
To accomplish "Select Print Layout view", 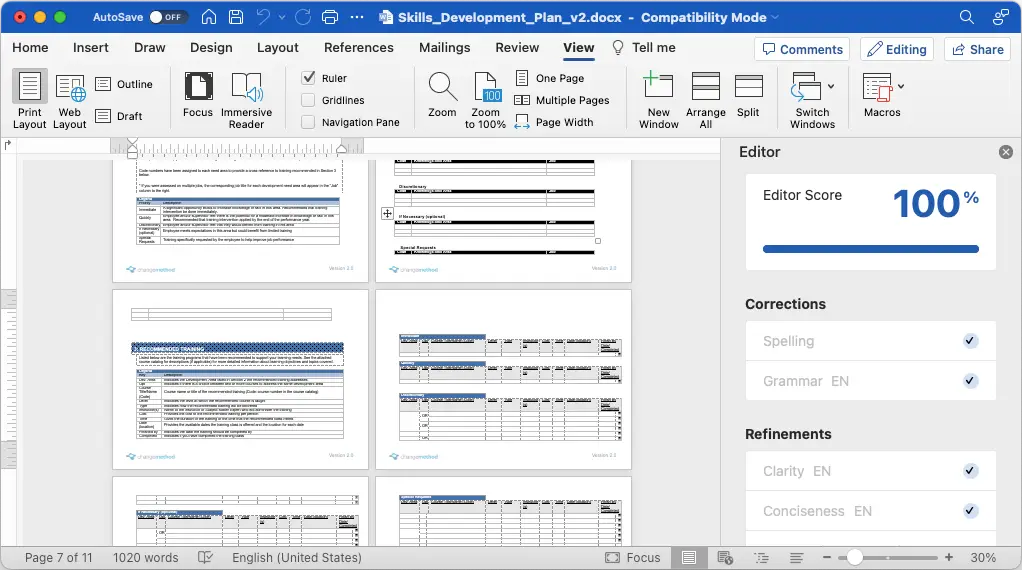I will pyautogui.click(x=29, y=100).
